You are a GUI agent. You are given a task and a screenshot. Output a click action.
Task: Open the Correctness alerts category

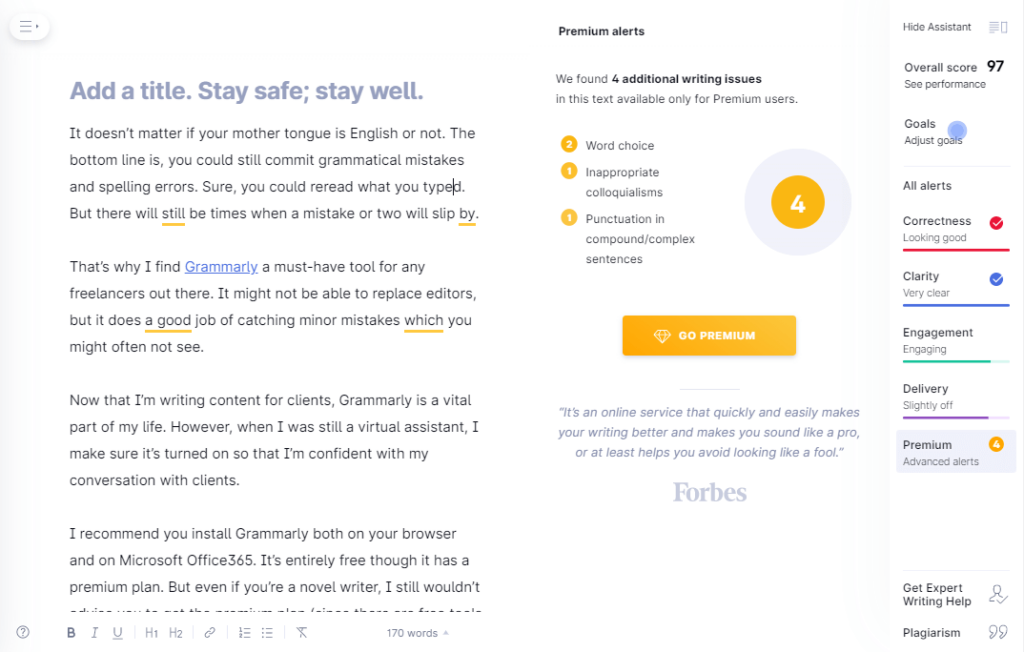coord(955,230)
